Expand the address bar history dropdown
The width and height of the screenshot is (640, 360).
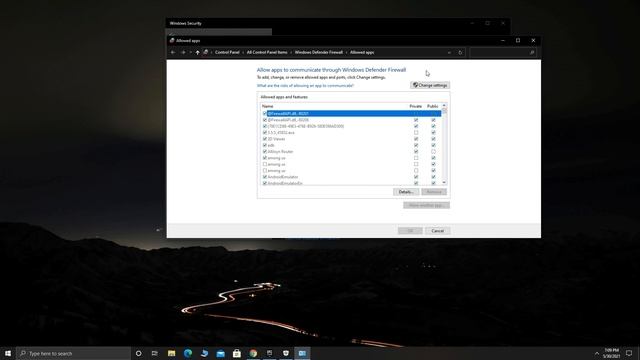point(449,53)
